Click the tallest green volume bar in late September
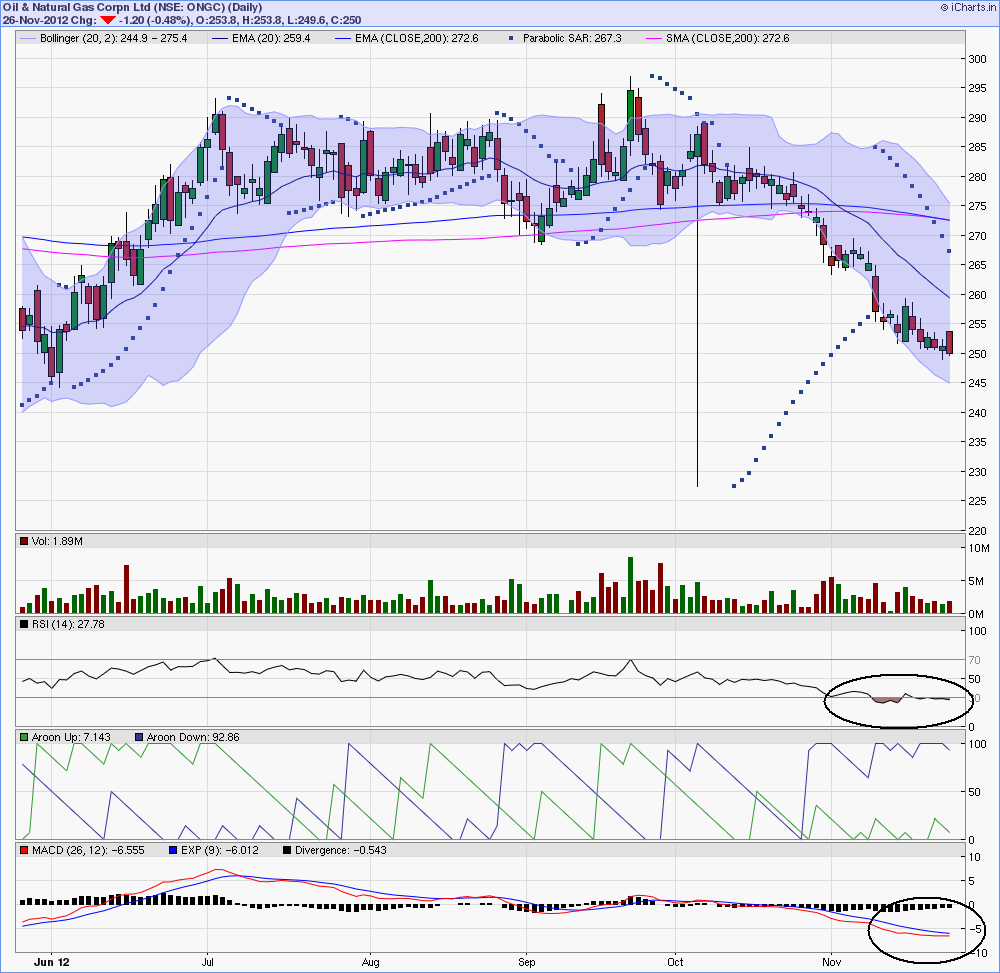This screenshot has width=1000, height=973. (631, 585)
